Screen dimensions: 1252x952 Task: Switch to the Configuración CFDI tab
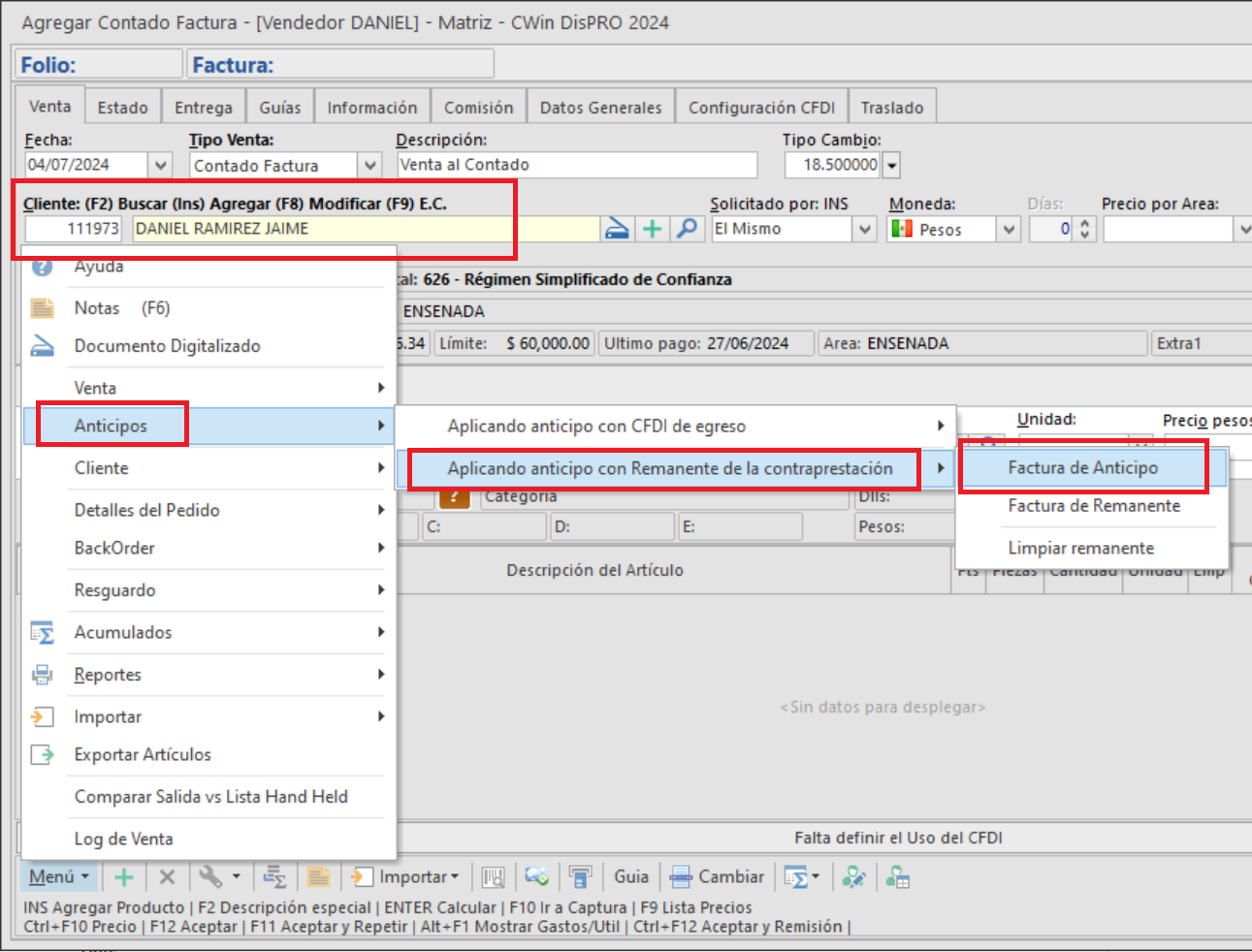pyautogui.click(x=761, y=108)
